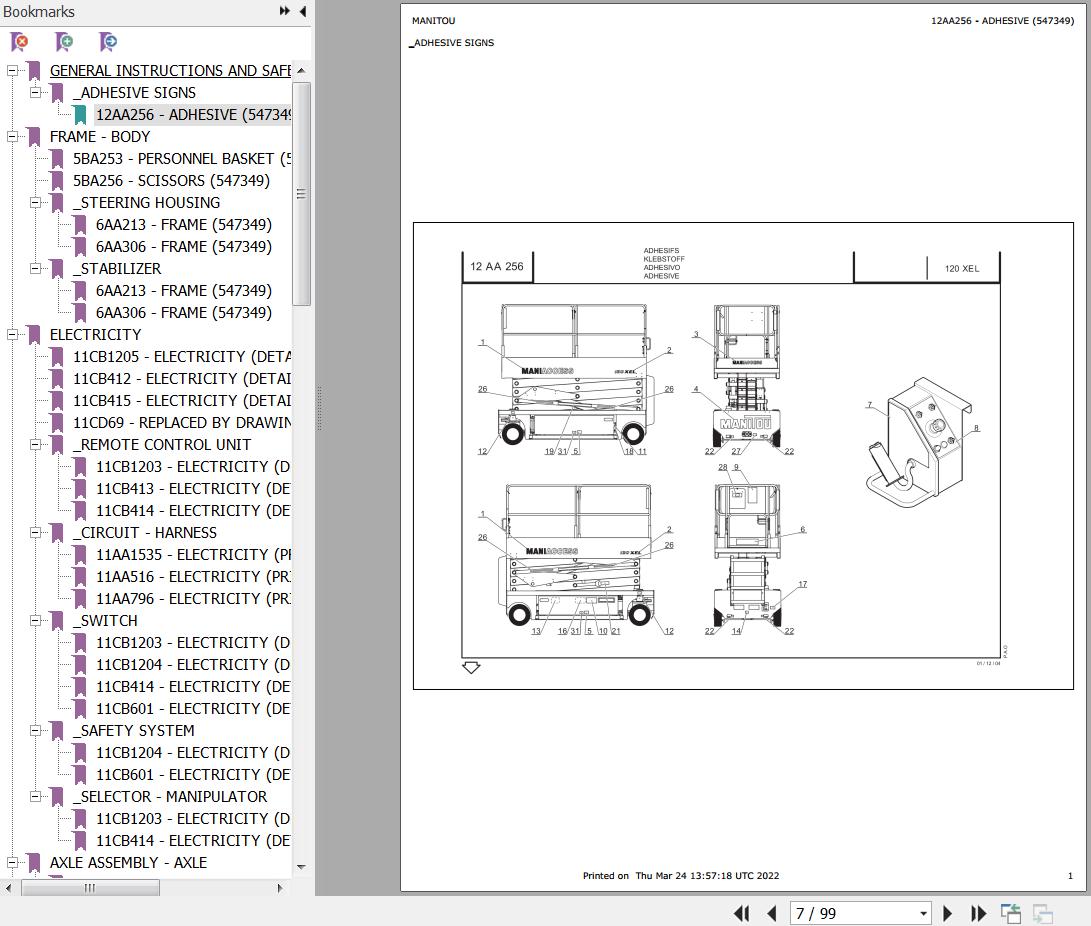Collapse the _SWITCH node
Screen dimensions: 1091x926
[35, 621]
